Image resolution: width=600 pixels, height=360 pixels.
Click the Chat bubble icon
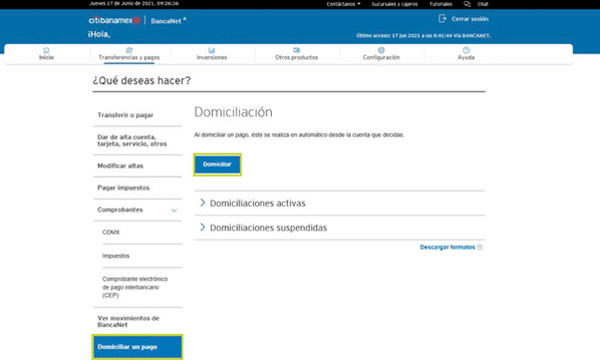[467, 4]
